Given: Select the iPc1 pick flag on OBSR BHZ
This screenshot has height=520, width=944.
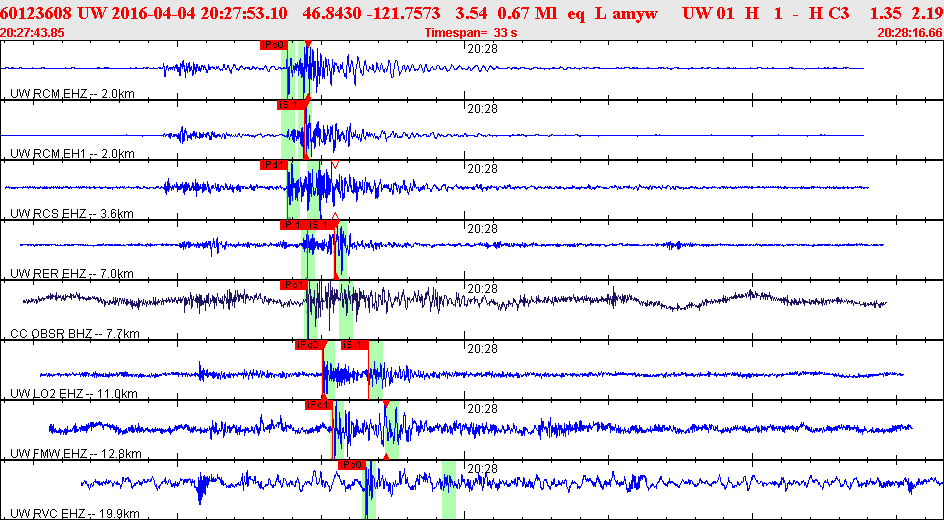Looking at the screenshot, I should (x=294, y=285).
